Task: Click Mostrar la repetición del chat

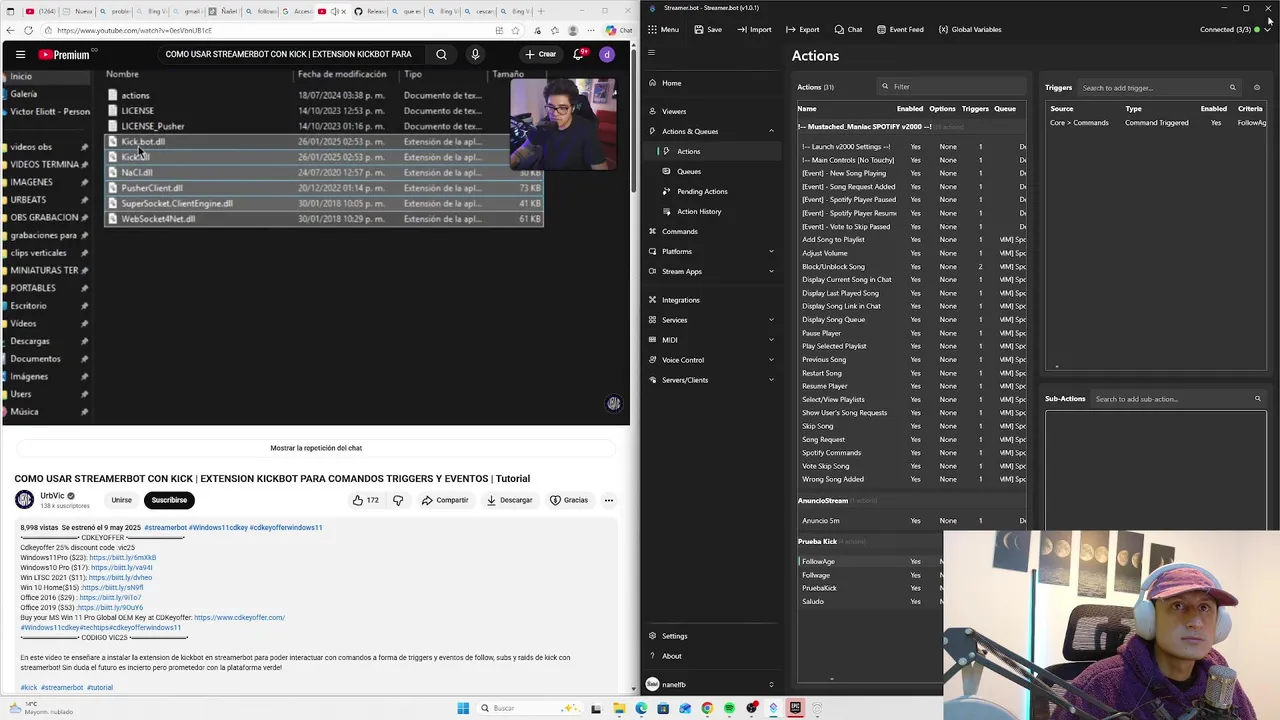Action: (316, 448)
